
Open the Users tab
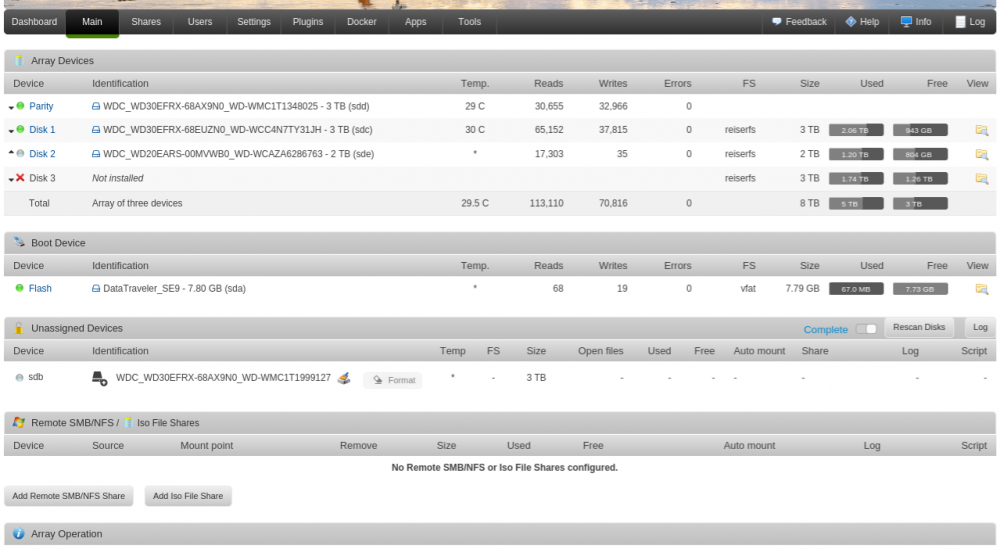[x=200, y=22]
